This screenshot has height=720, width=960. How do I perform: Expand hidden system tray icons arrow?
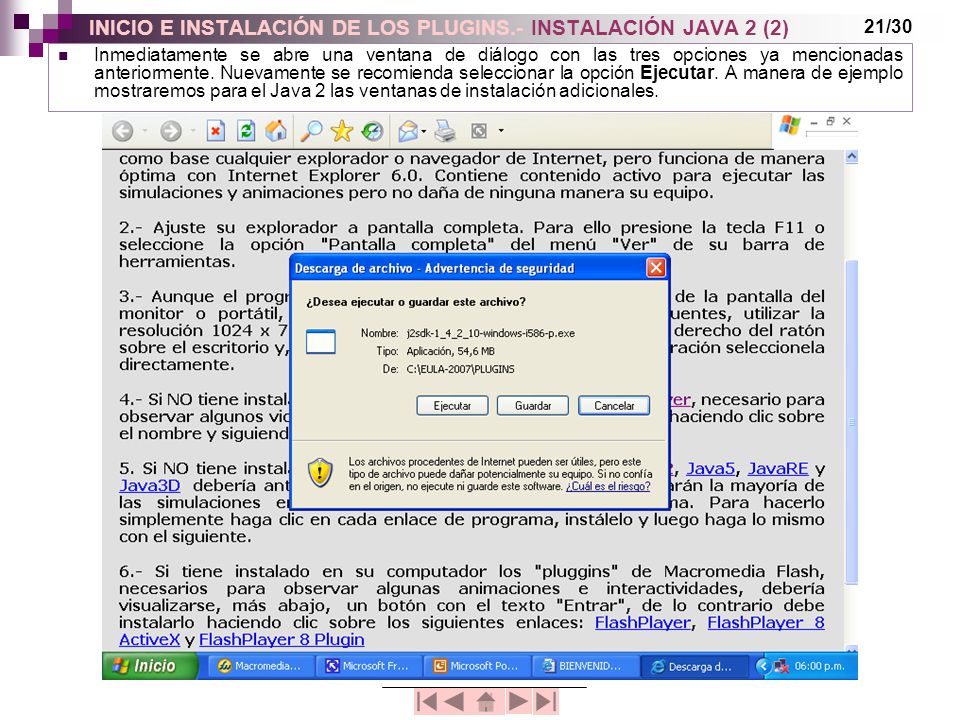[762, 666]
